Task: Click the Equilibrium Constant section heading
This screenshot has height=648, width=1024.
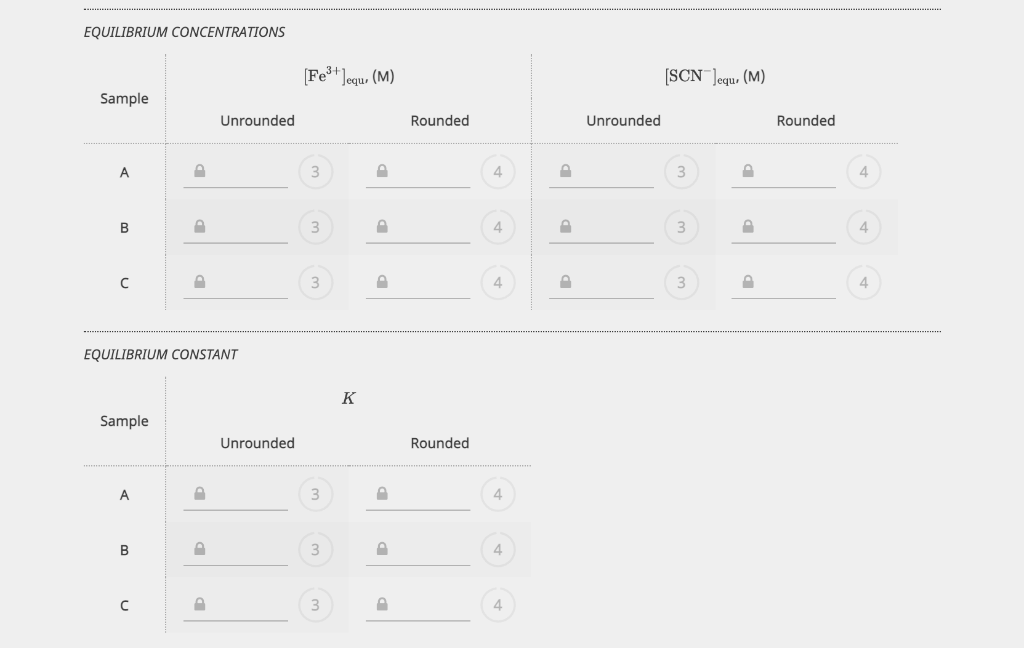Action: pyautogui.click(x=161, y=355)
